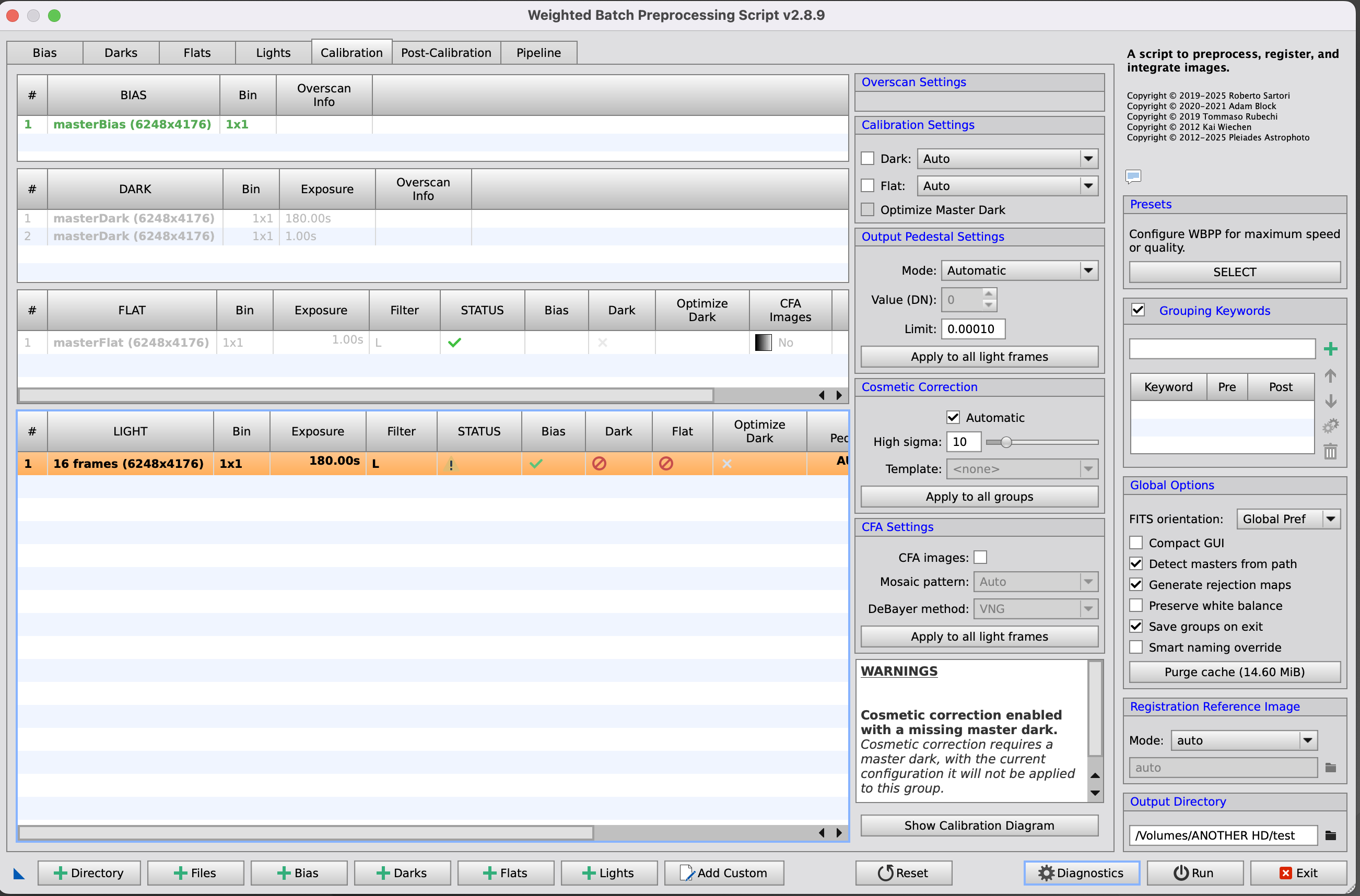Click the output directory folder icon

pyautogui.click(x=1330, y=835)
